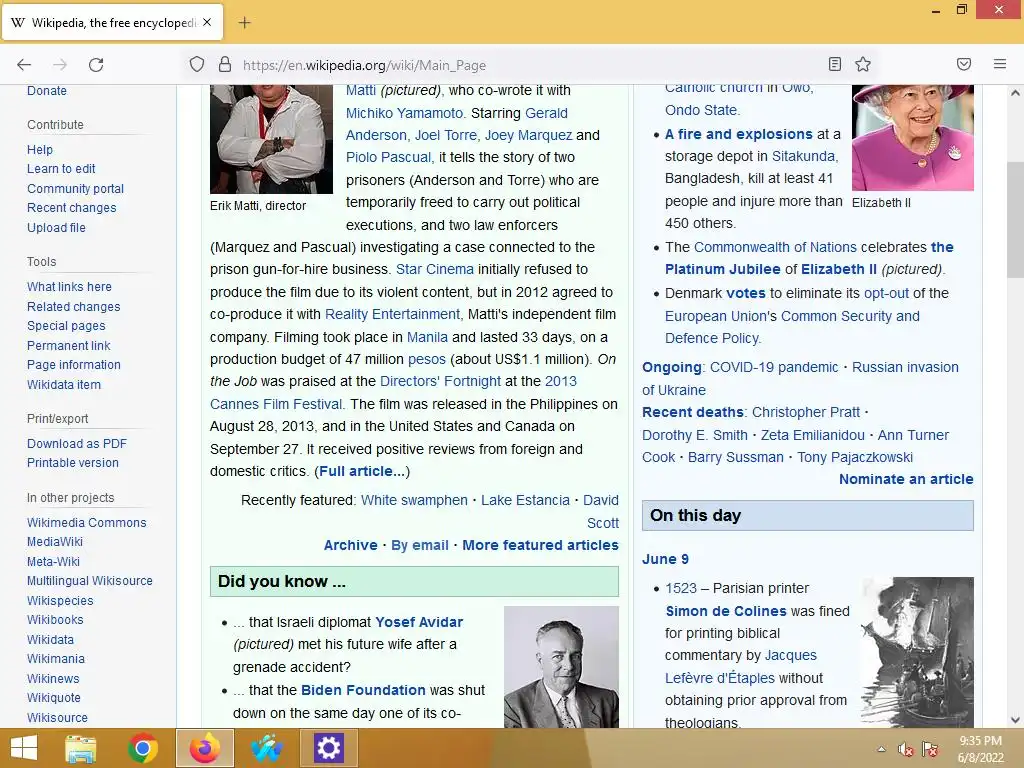Open Learn to edit link
1024x768 pixels.
(x=61, y=168)
